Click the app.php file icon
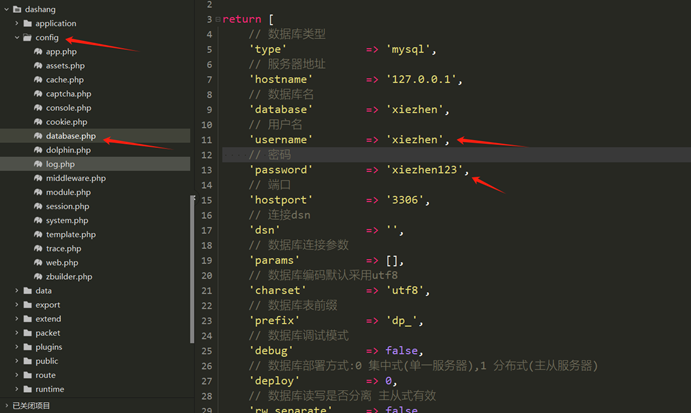 pos(38,52)
